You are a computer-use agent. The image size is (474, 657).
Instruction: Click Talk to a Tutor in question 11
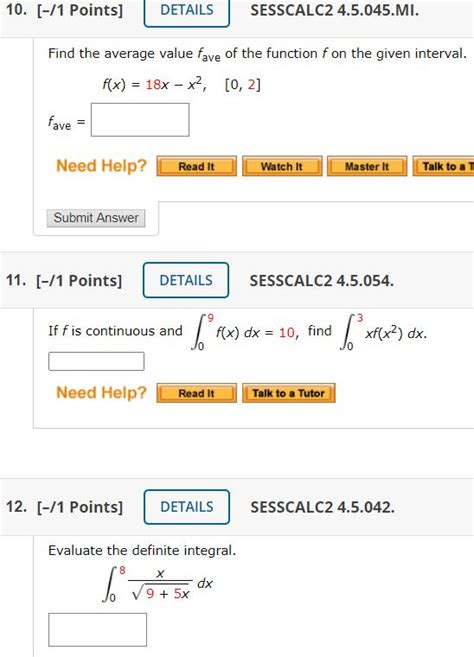point(289,393)
